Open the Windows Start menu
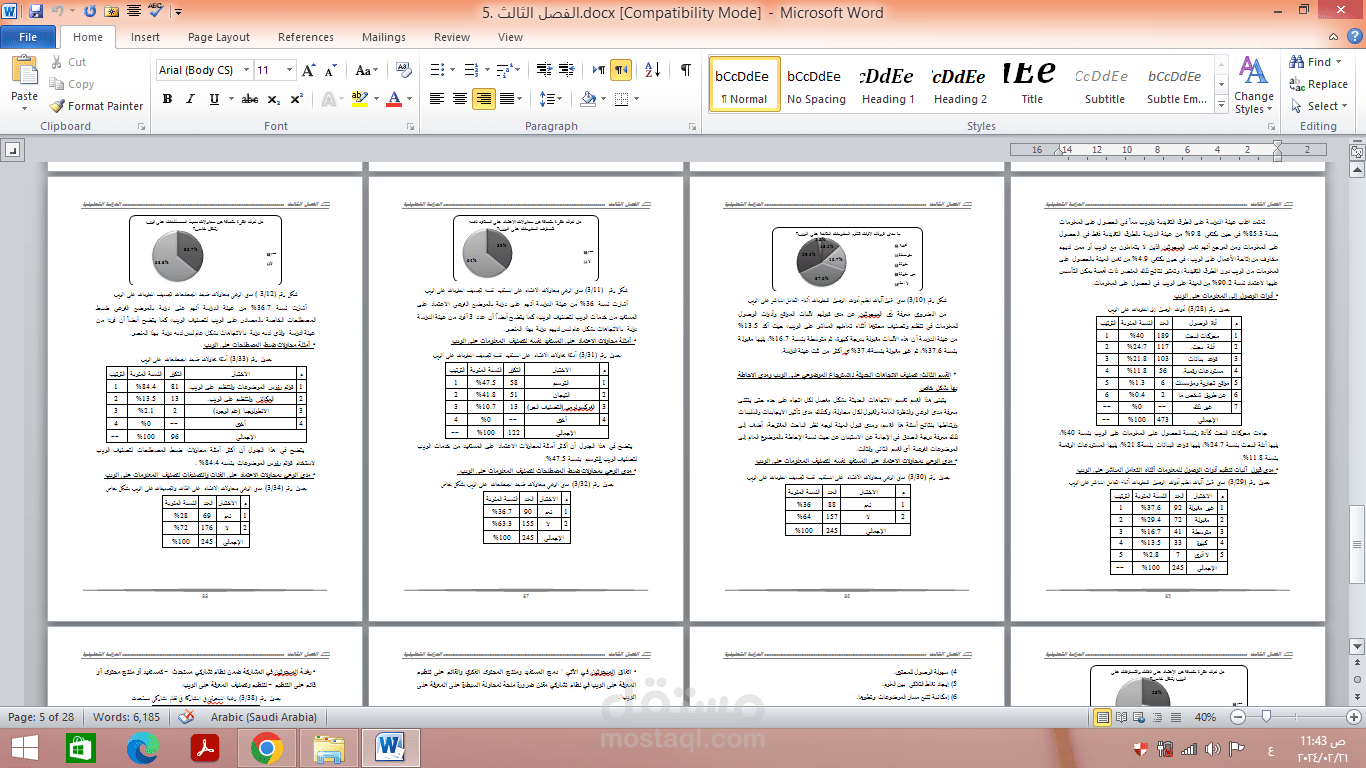 23,747
